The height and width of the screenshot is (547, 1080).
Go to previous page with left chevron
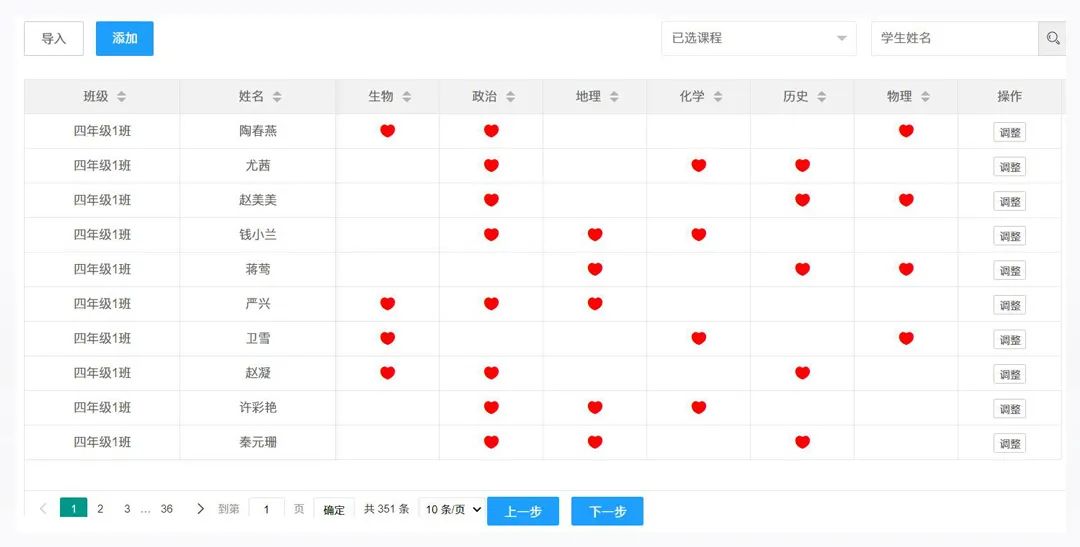pyautogui.click(x=43, y=509)
